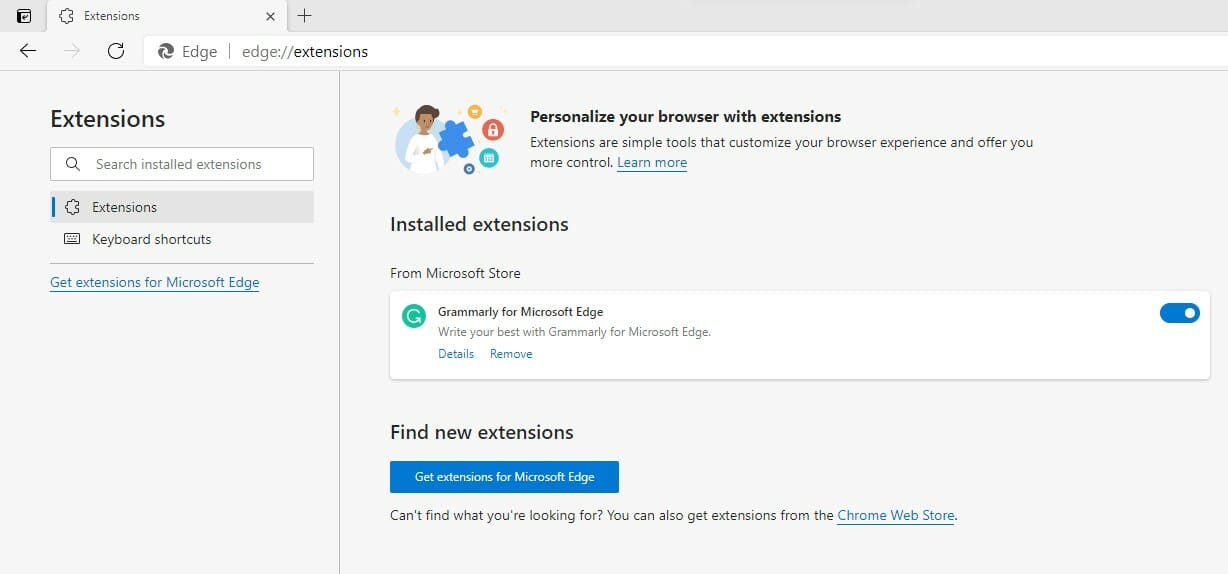Open the sidebar Get extensions for Microsoft Edge link
This screenshot has height=574, width=1228.
[x=154, y=282]
